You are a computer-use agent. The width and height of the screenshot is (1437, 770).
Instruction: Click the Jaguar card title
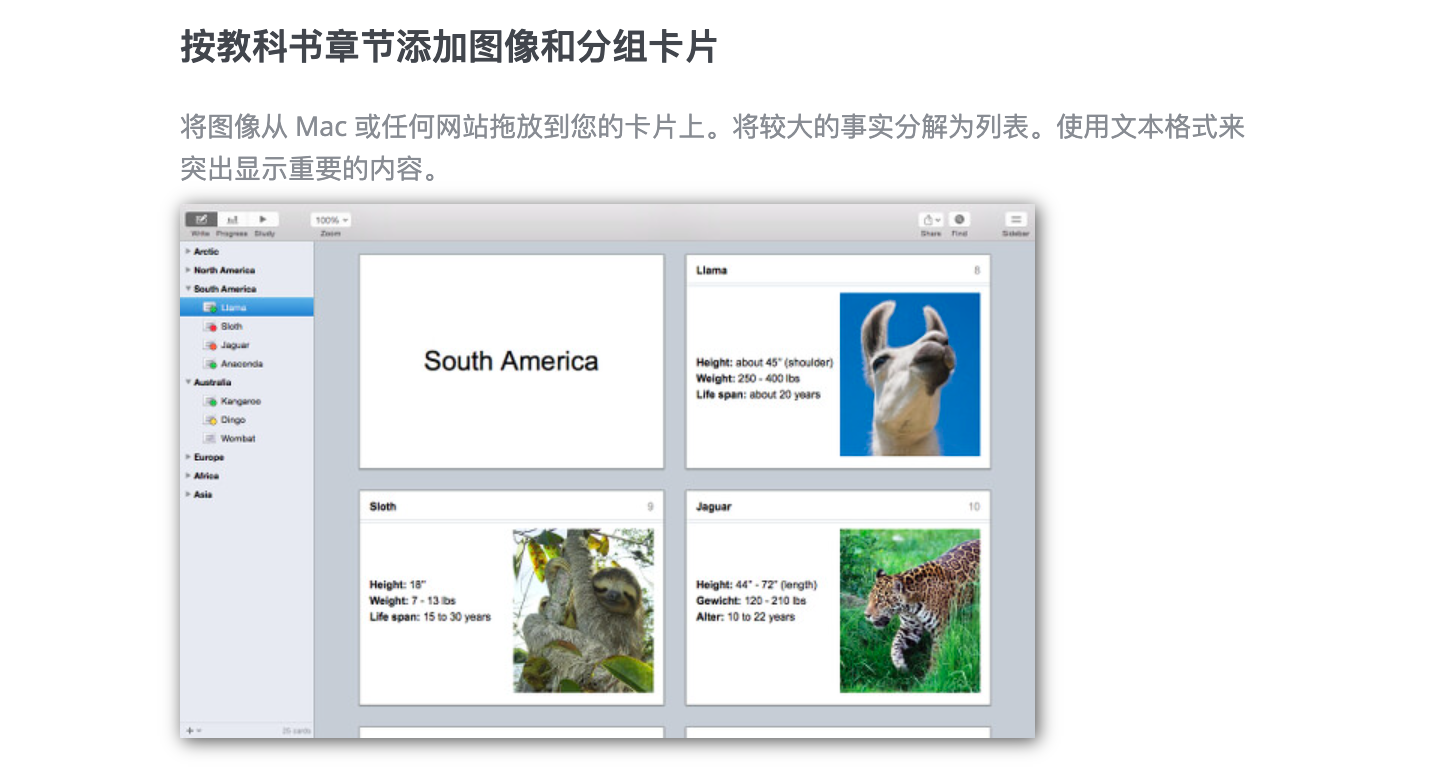[714, 507]
